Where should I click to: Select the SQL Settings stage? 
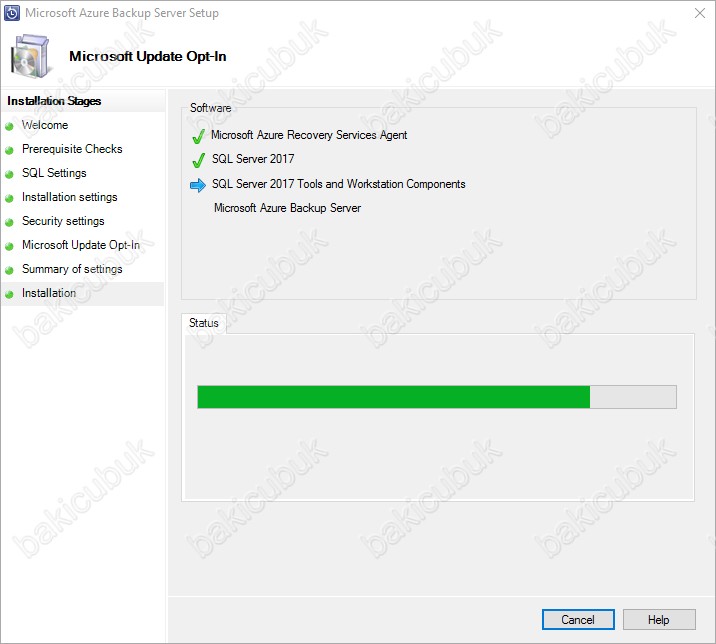(54, 173)
